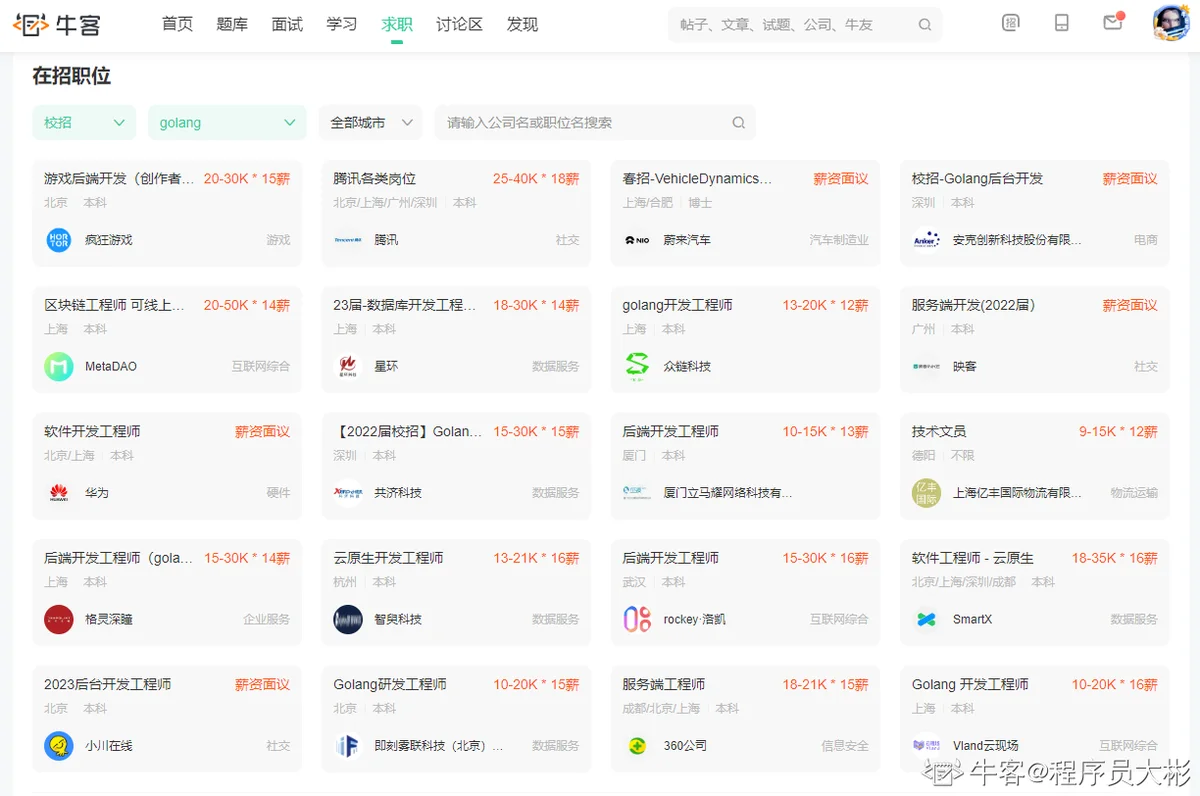Open the 发现 nav tab
1200x796 pixels.
pos(522,24)
